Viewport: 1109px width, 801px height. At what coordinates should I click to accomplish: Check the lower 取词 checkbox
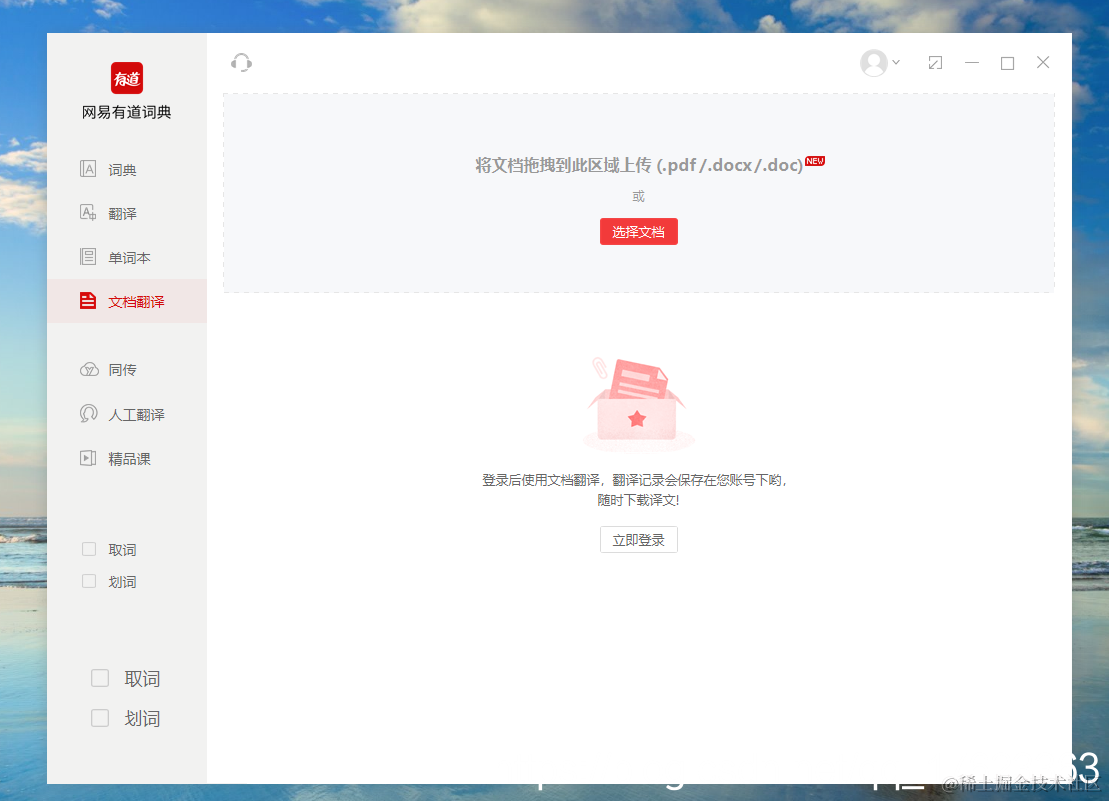click(100, 677)
